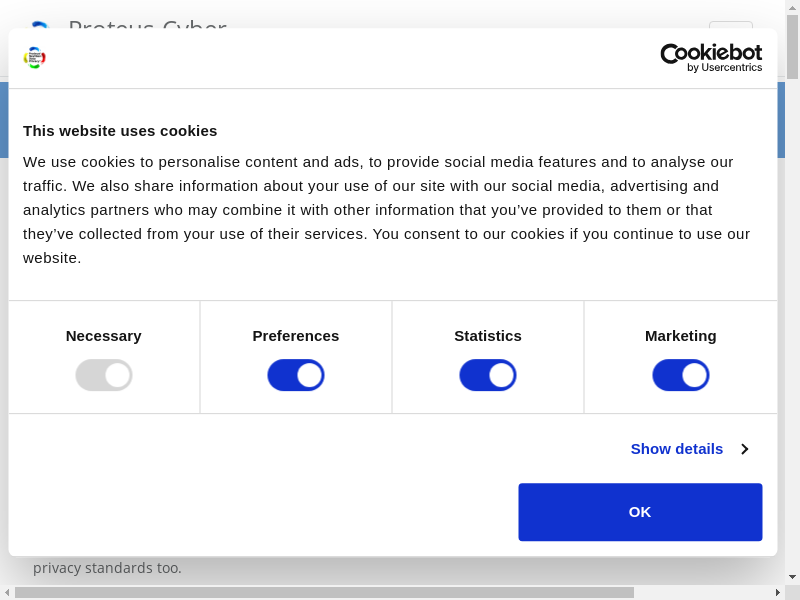Click the Cookiebot by Usercentrics logo

[x=711, y=58]
